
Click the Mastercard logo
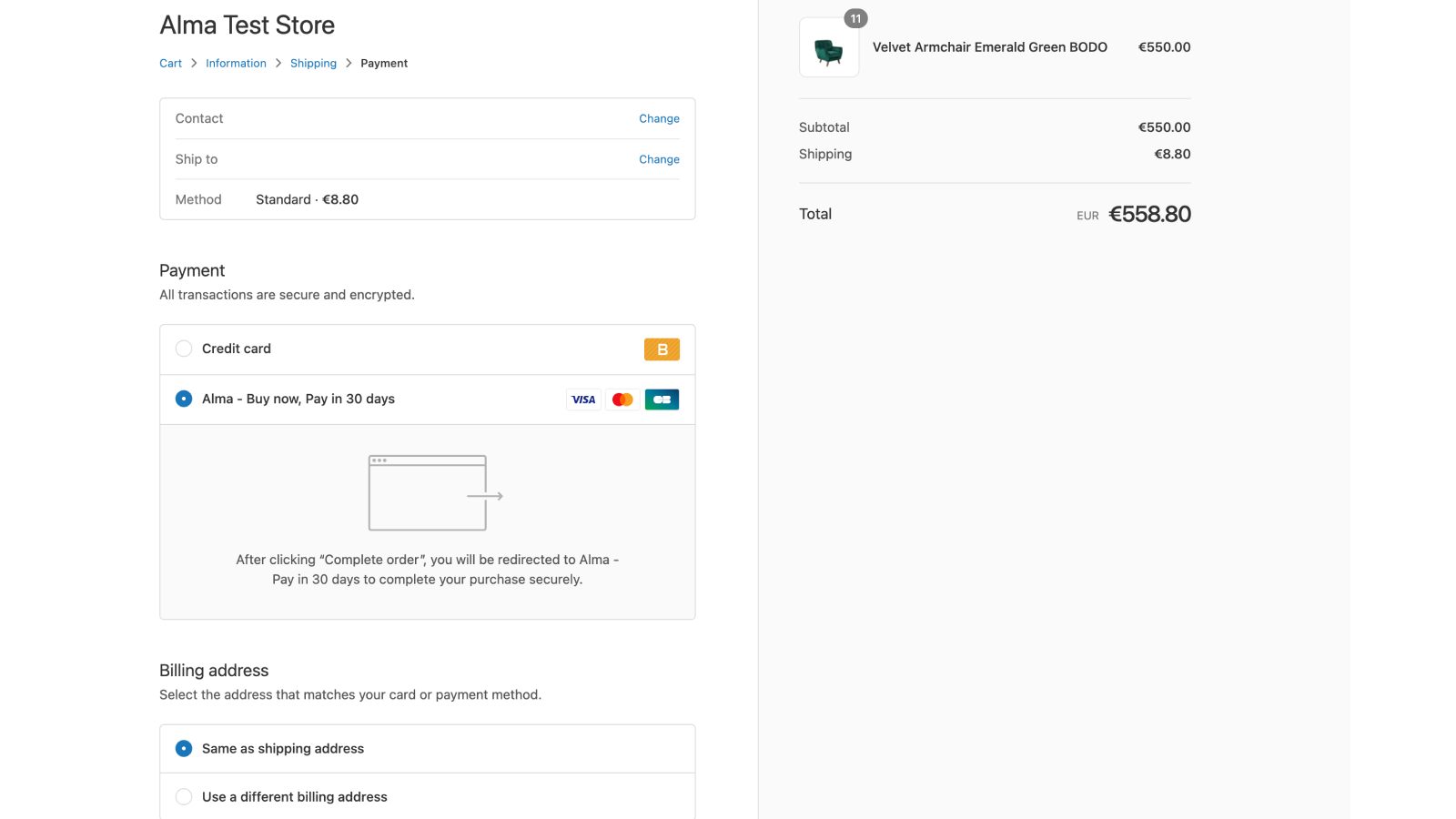click(622, 399)
